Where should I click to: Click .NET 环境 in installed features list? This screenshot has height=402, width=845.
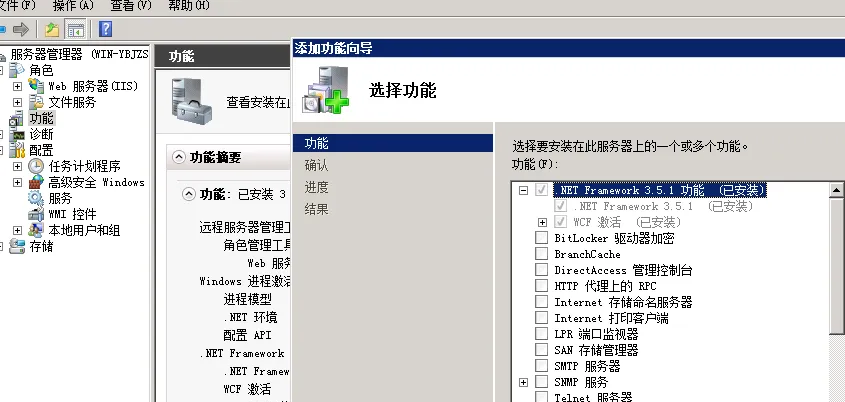251,317
